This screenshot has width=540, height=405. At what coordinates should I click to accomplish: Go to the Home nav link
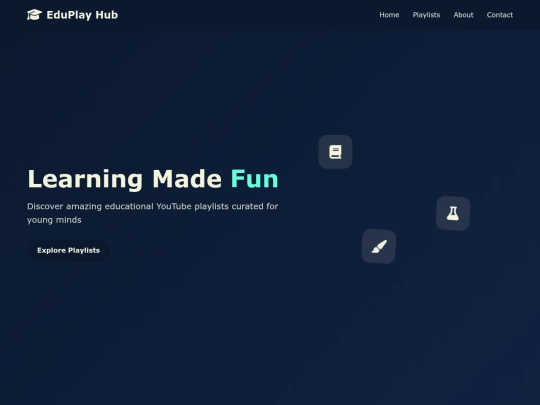pos(389,15)
